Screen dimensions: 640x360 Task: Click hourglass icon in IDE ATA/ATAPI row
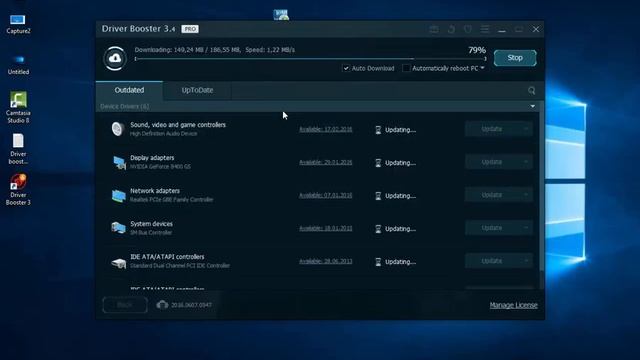coord(378,262)
